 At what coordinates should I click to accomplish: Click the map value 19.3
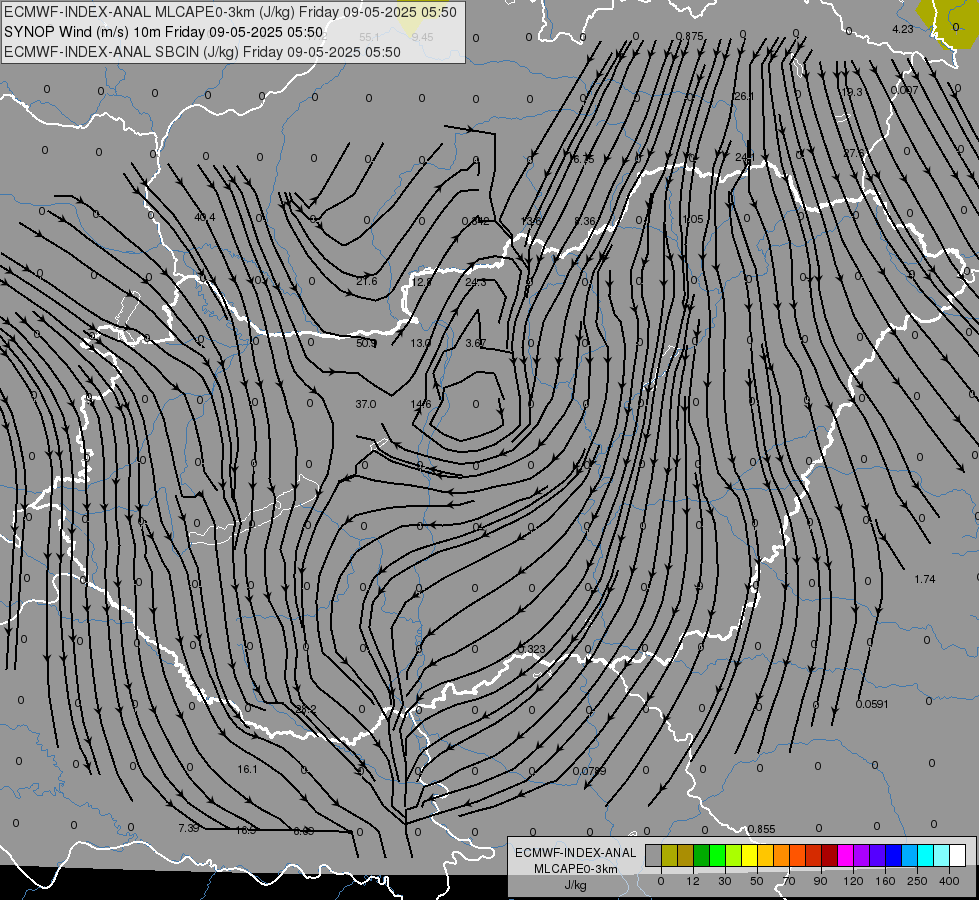852,92
